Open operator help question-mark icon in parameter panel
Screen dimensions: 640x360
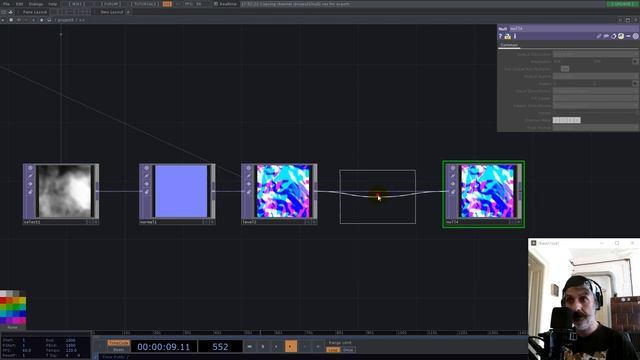point(500,36)
